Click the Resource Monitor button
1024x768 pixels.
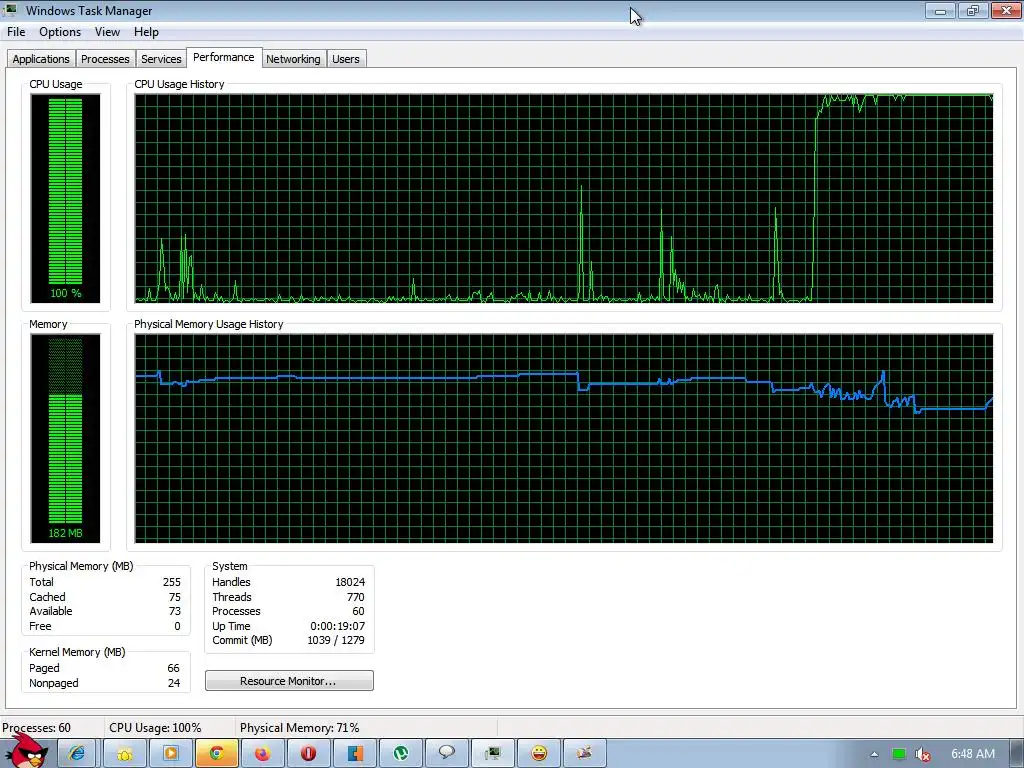[x=289, y=680]
